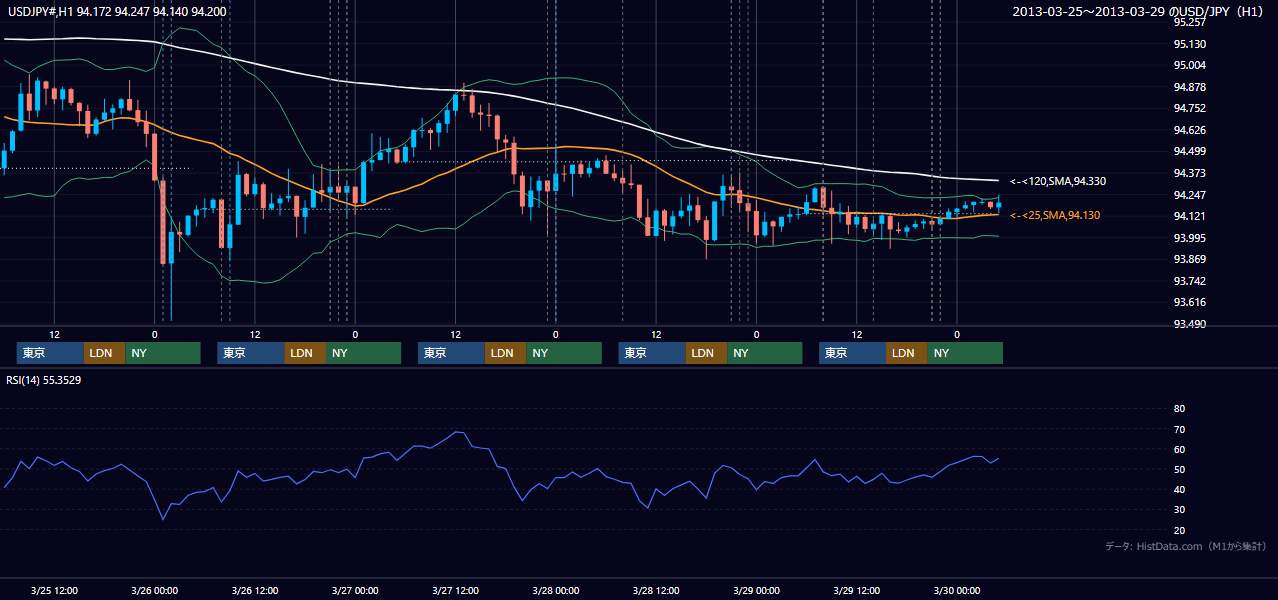Click the 3/27 00:00 date label

(x=355, y=590)
